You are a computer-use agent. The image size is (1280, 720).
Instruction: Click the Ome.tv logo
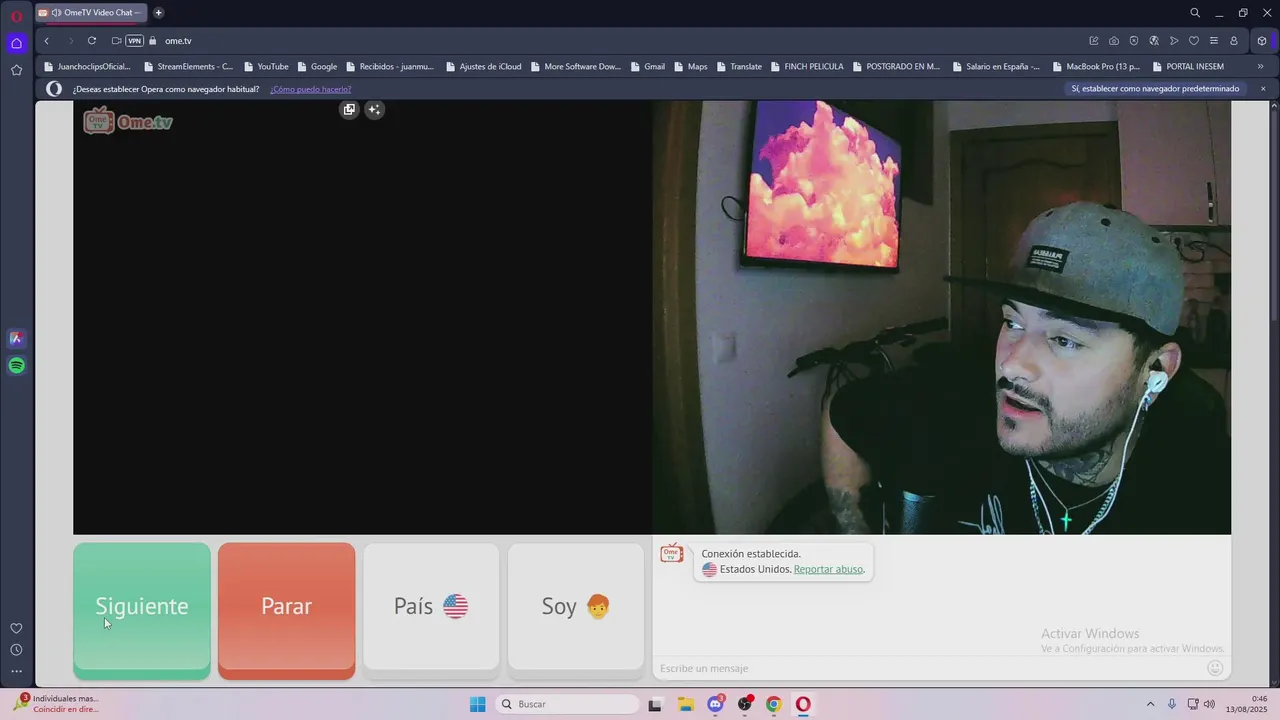(128, 121)
